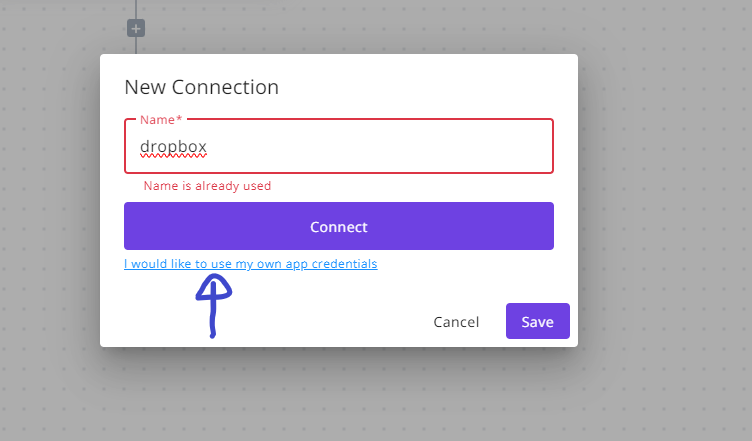Click the misspelled 'dropbox' text in field
Screen dimensions: 752x441
[173, 147]
